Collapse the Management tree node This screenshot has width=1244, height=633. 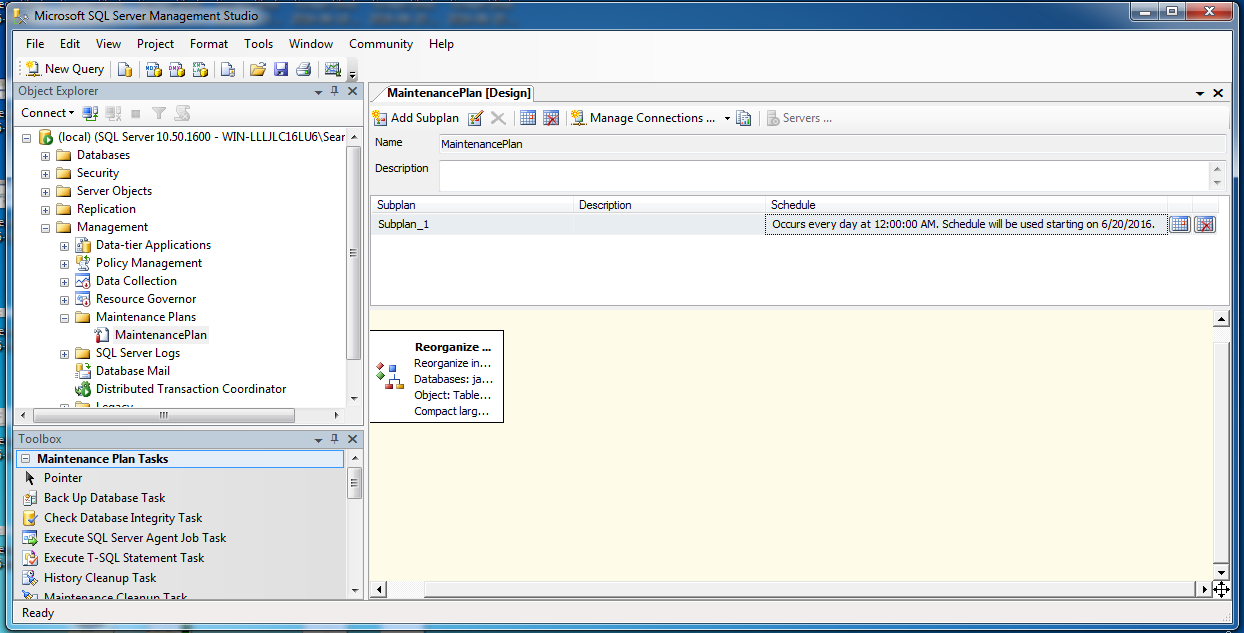[x=45, y=227]
